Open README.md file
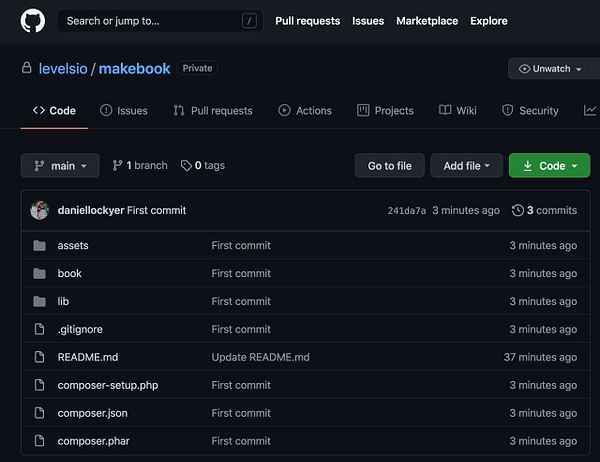This screenshot has height=462, width=600. tap(88, 357)
